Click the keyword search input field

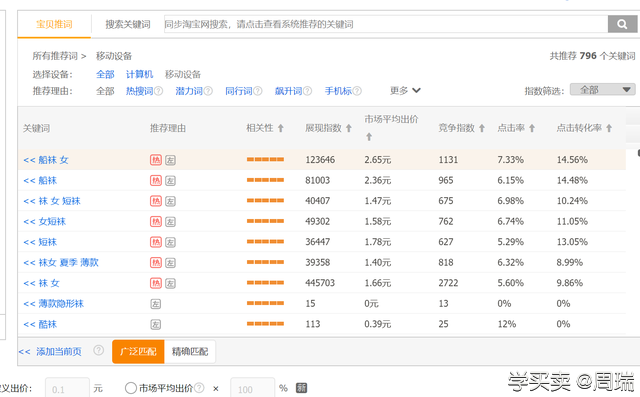click(x=386, y=24)
